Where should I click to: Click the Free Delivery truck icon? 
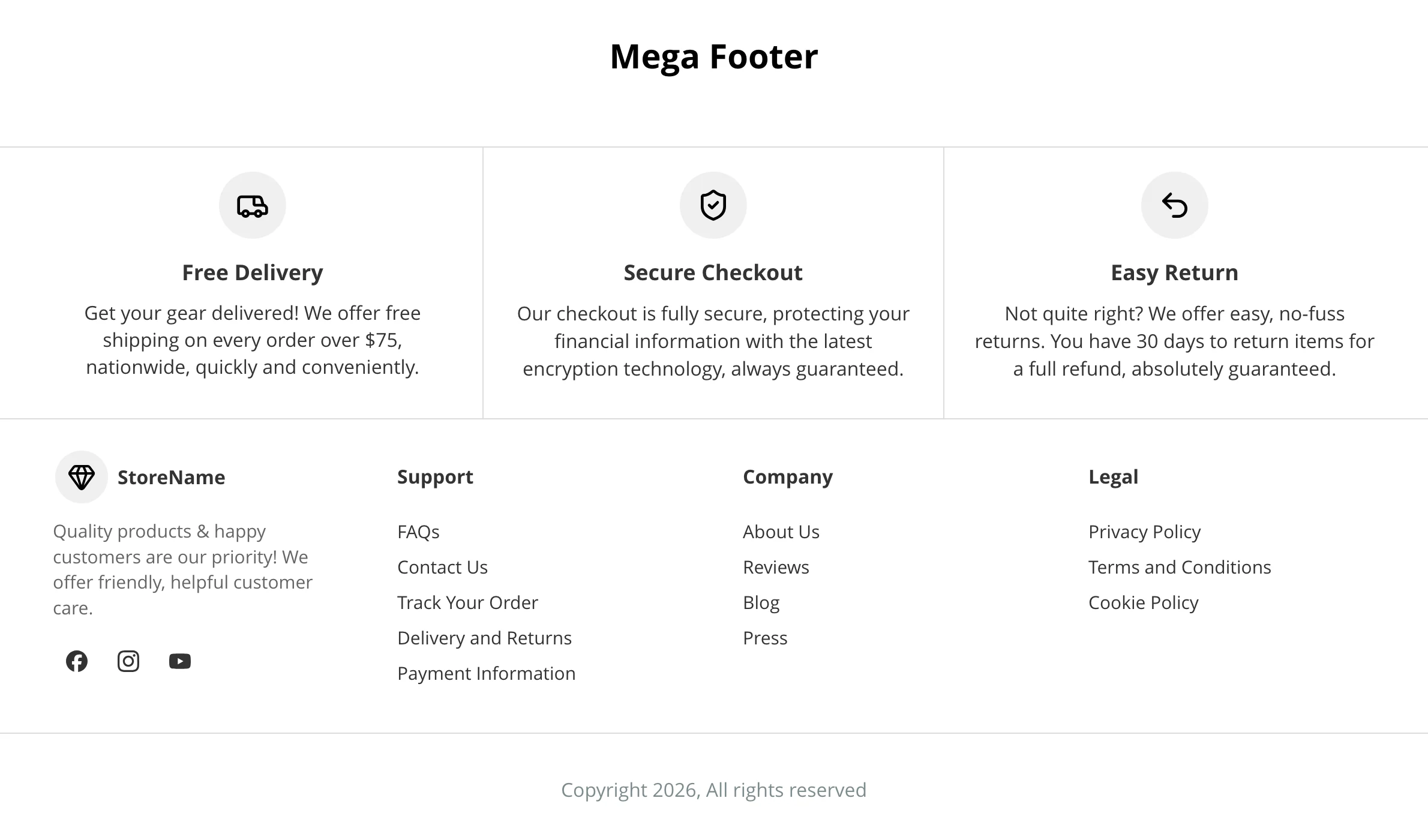(252, 205)
